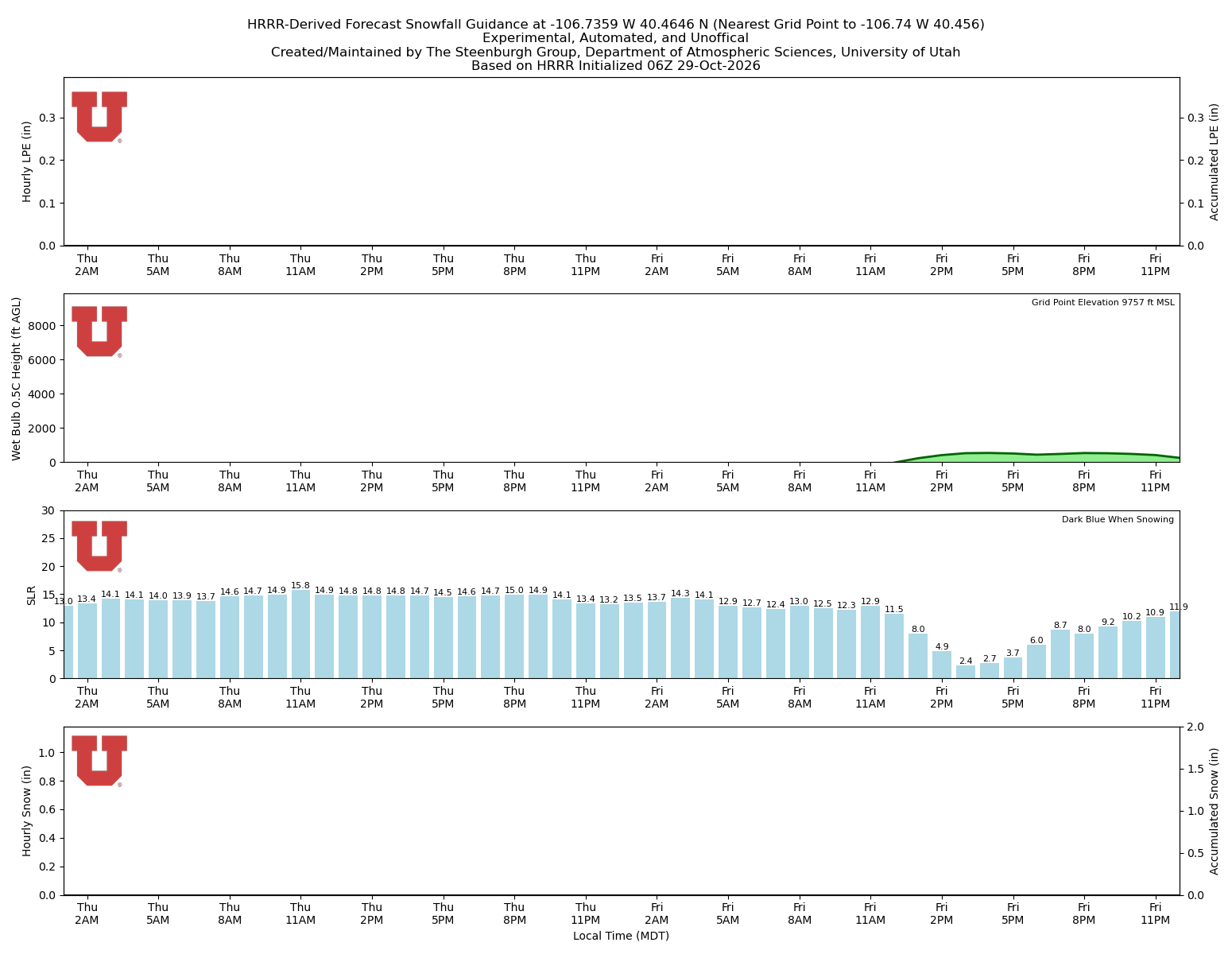This screenshot has width=1232, height=954.
Task: Click the Utah logo in Wet Bulb panel
Action: [x=99, y=332]
